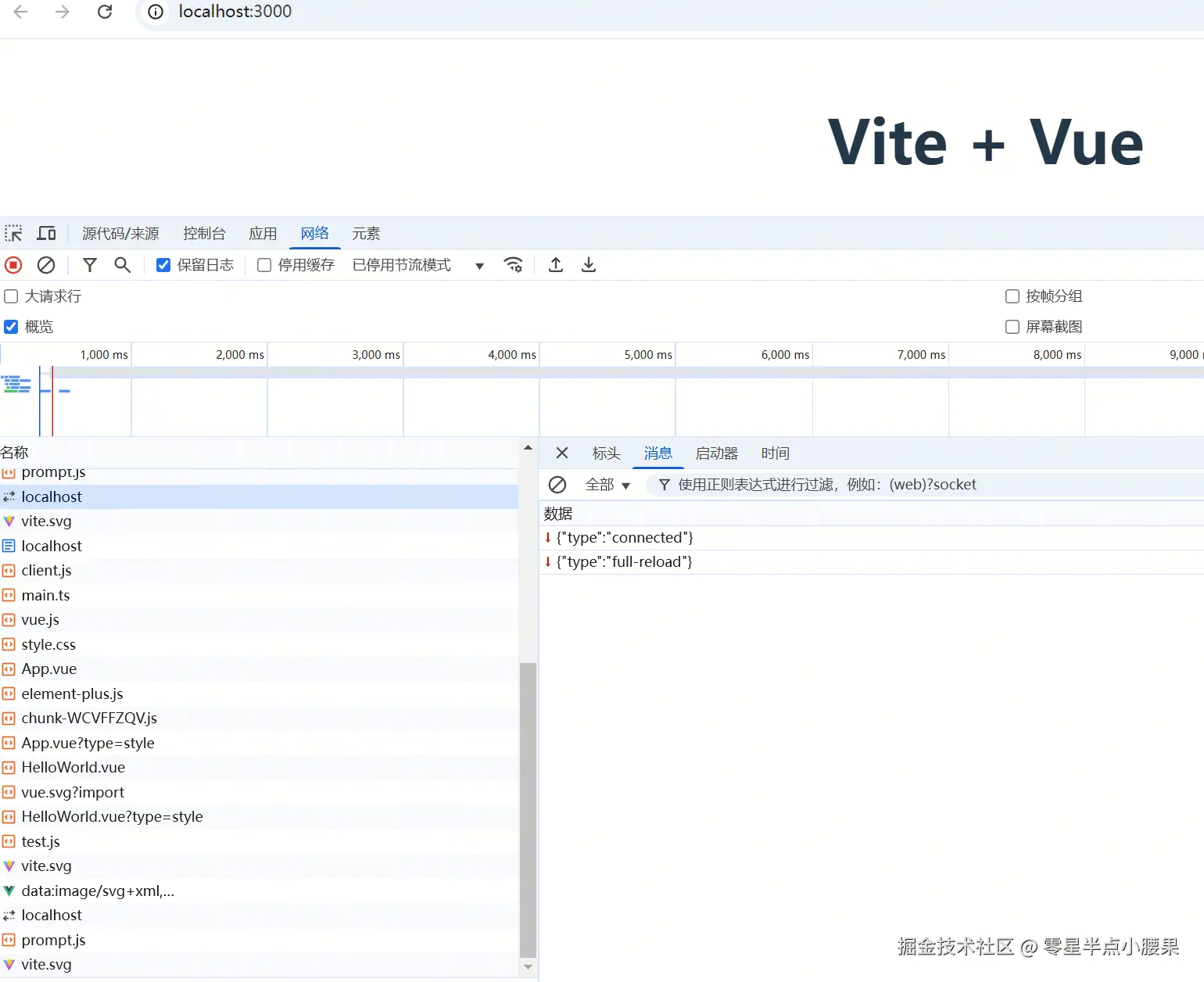This screenshot has height=982, width=1204.
Task: Open network conditions Wi-Fi settings icon
Action: (x=513, y=265)
